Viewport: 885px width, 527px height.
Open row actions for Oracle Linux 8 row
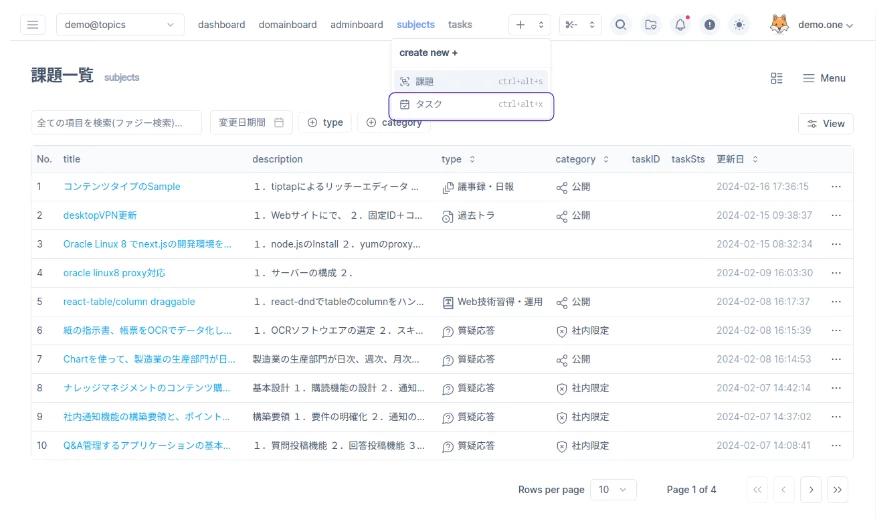tap(836, 244)
